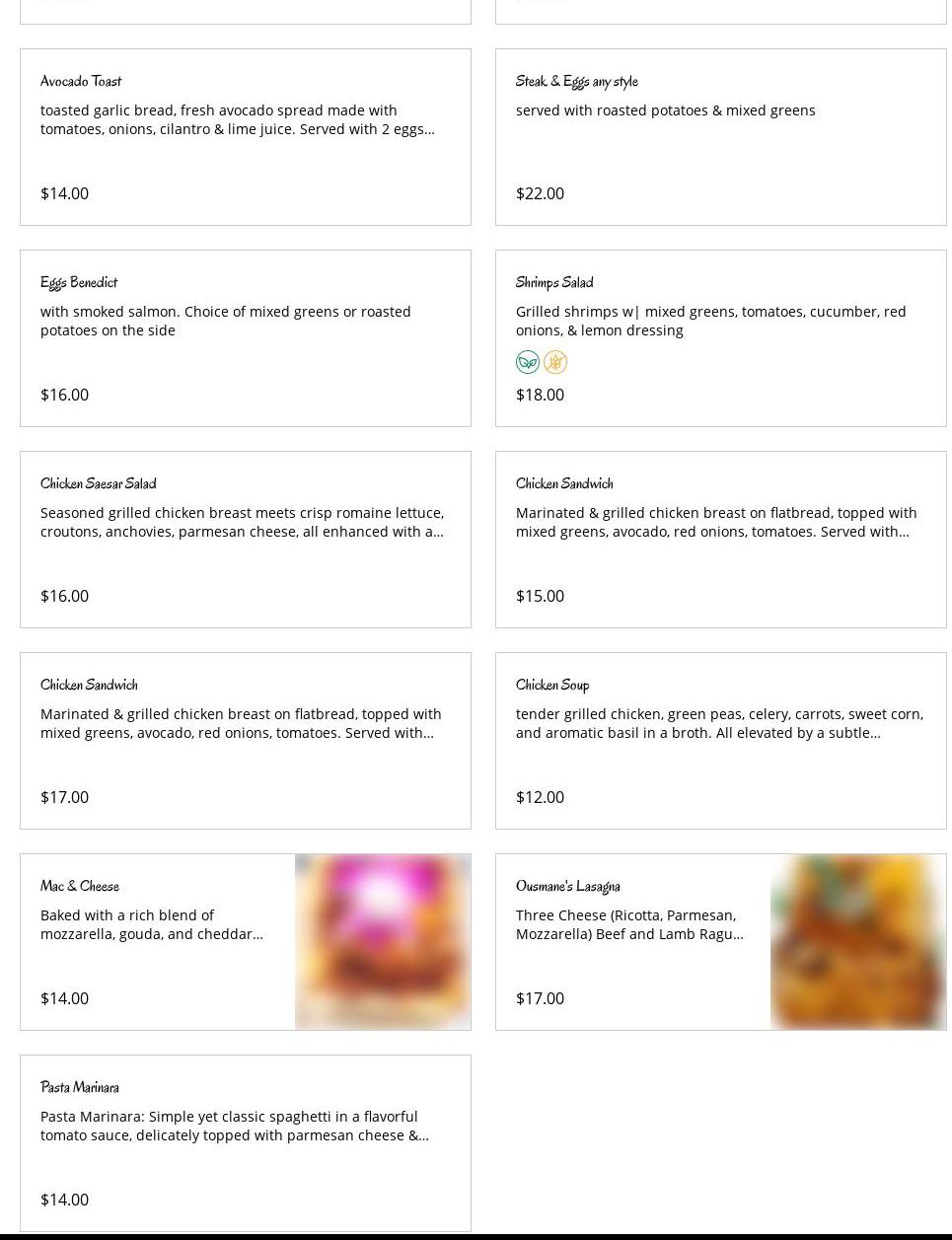Open the Mac & Cheese photo
Screen dimensions: 952x1240
click(x=383, y=942)
